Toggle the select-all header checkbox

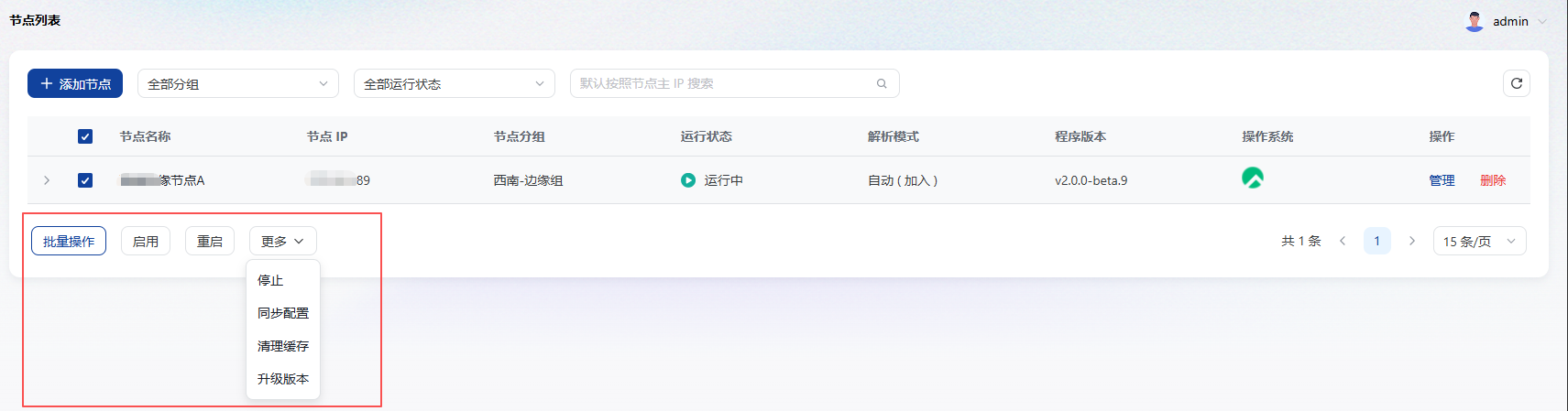coord(85,136)
